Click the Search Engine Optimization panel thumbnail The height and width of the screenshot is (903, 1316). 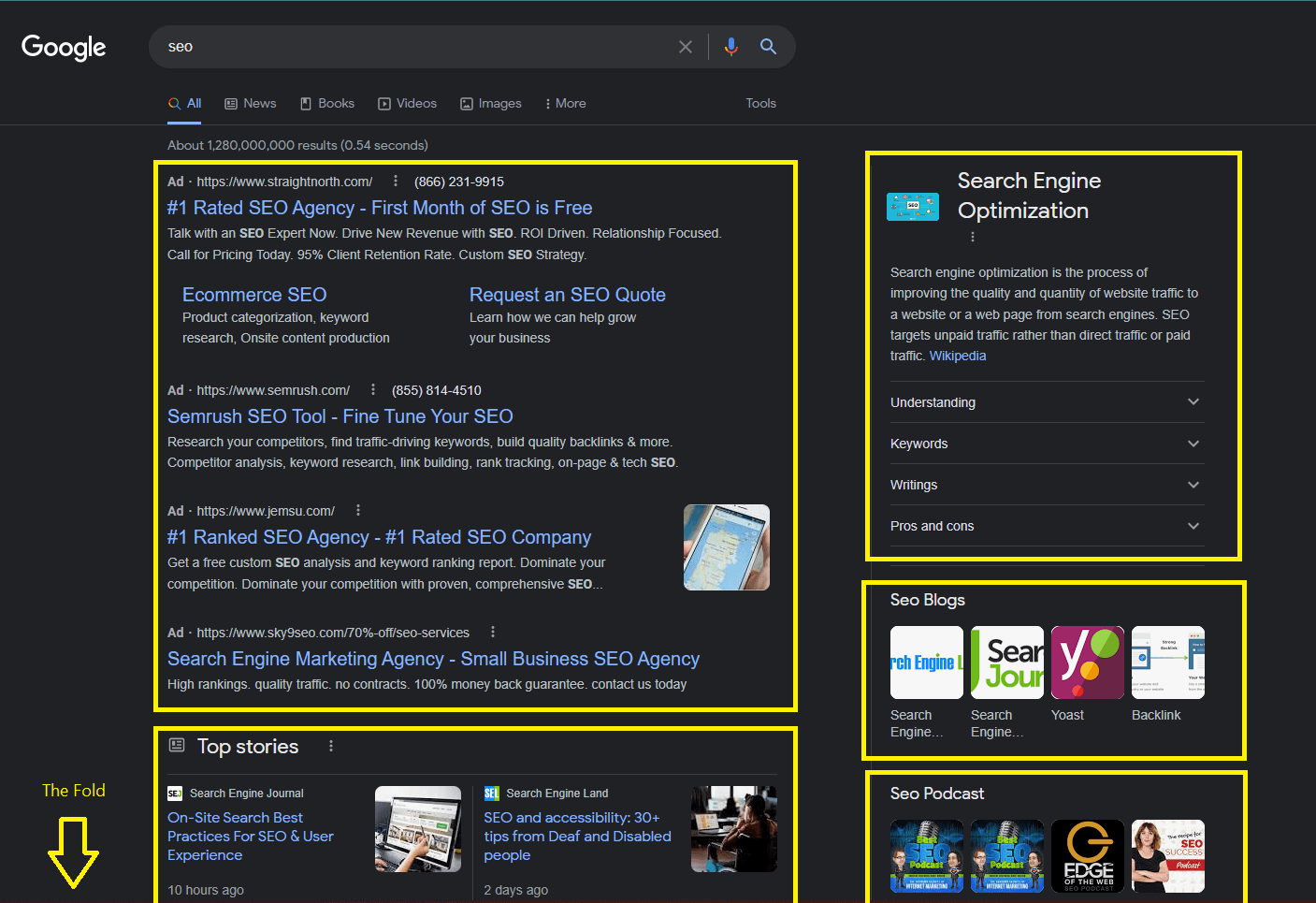coord(913,206)
